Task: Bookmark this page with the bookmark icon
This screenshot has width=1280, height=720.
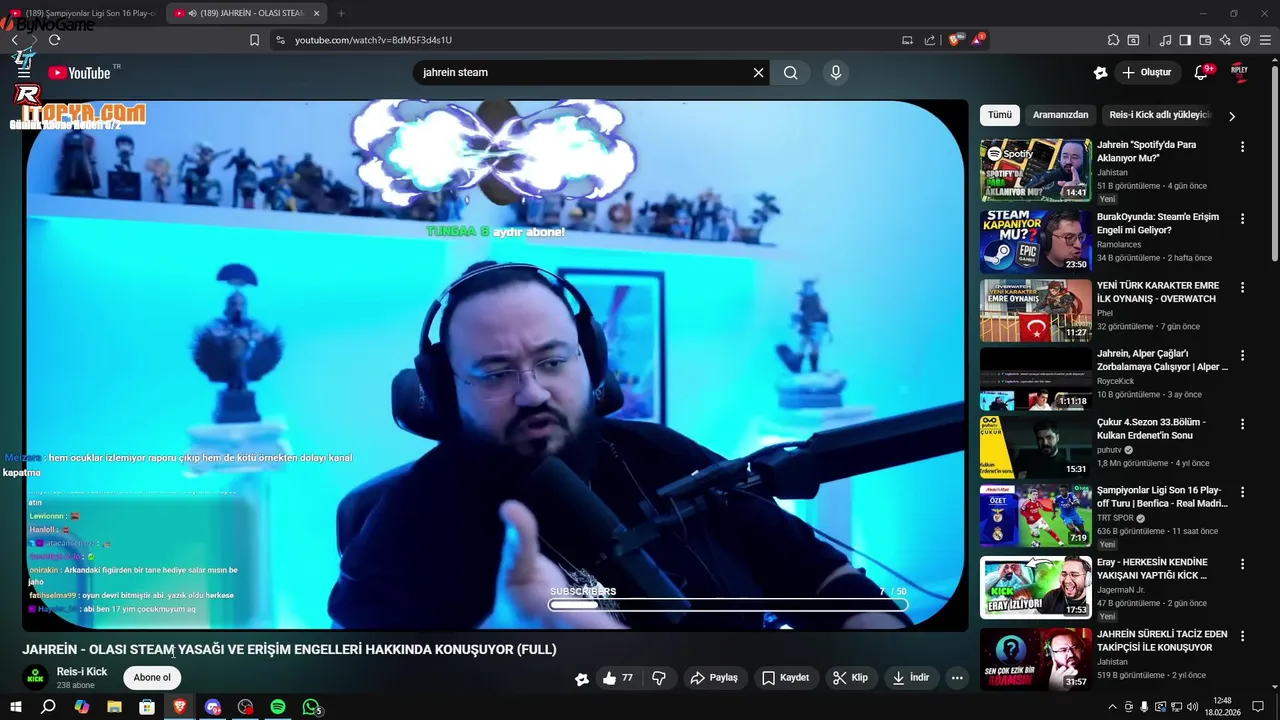Action: point(254,40)
